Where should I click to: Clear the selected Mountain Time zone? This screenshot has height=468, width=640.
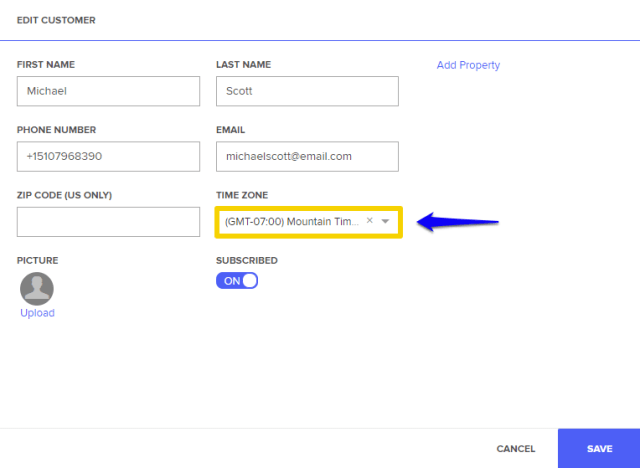coord(369,221)
